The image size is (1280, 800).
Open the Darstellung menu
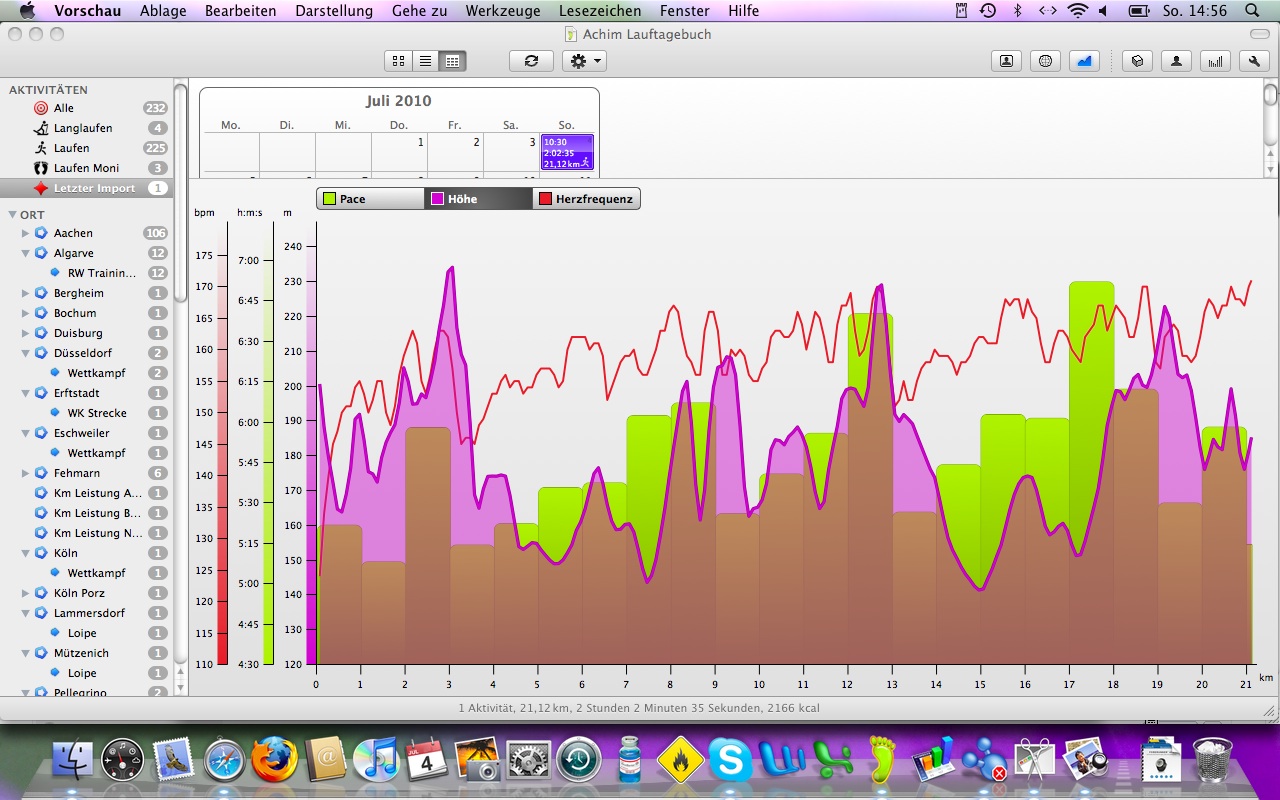(333, 11)
